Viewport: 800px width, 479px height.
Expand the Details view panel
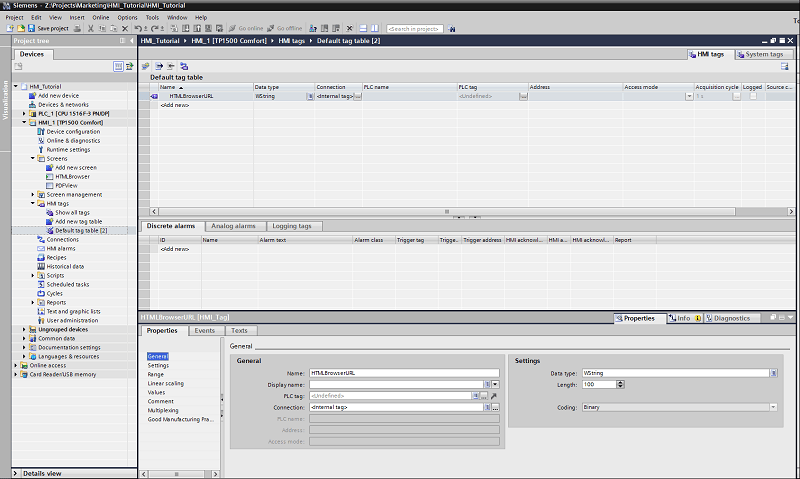pos(15,473)
